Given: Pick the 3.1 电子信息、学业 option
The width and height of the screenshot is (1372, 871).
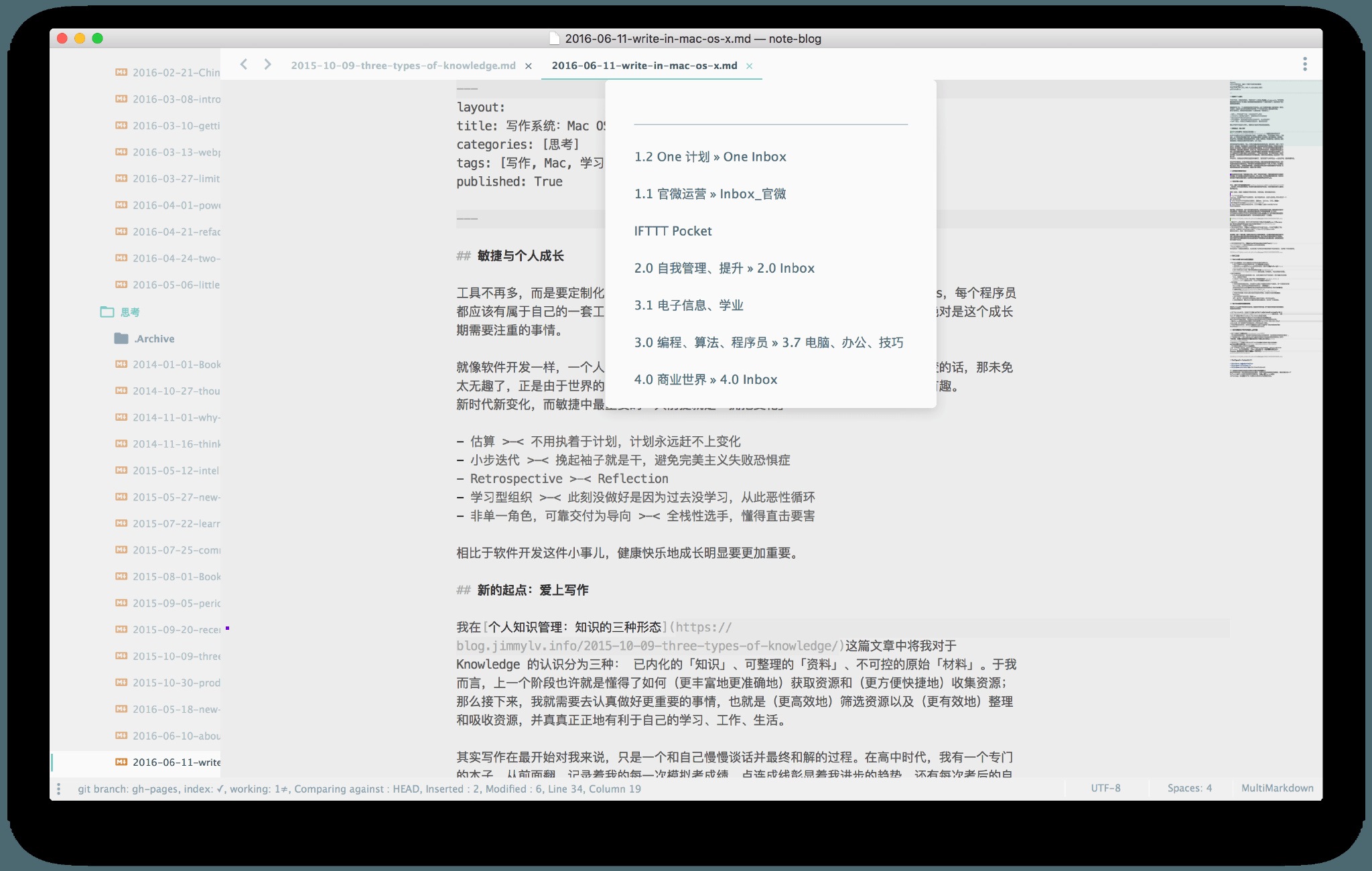Looking at the screenshot, I should [x=689, y=306].
